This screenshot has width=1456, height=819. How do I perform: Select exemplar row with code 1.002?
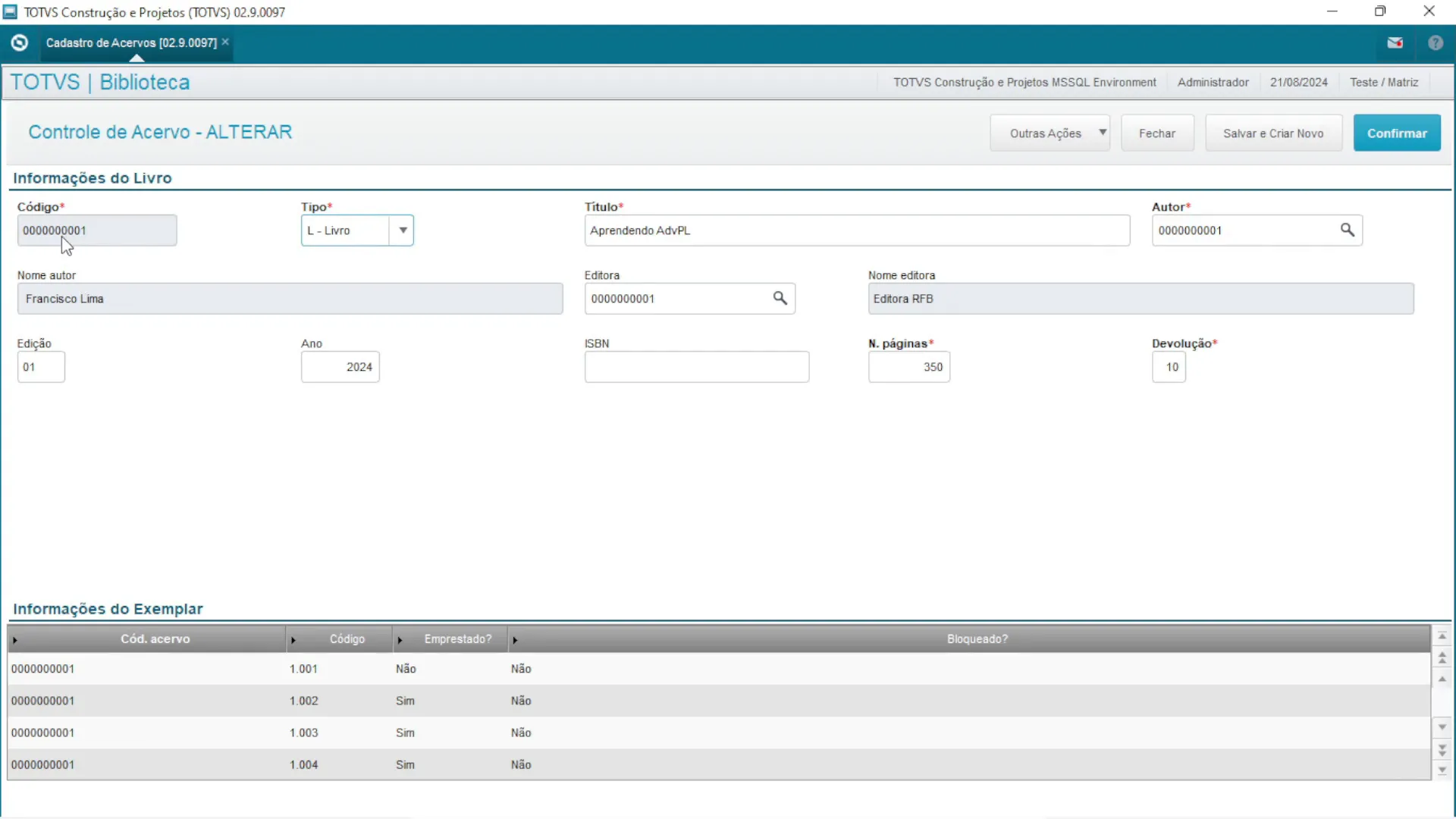719,700
